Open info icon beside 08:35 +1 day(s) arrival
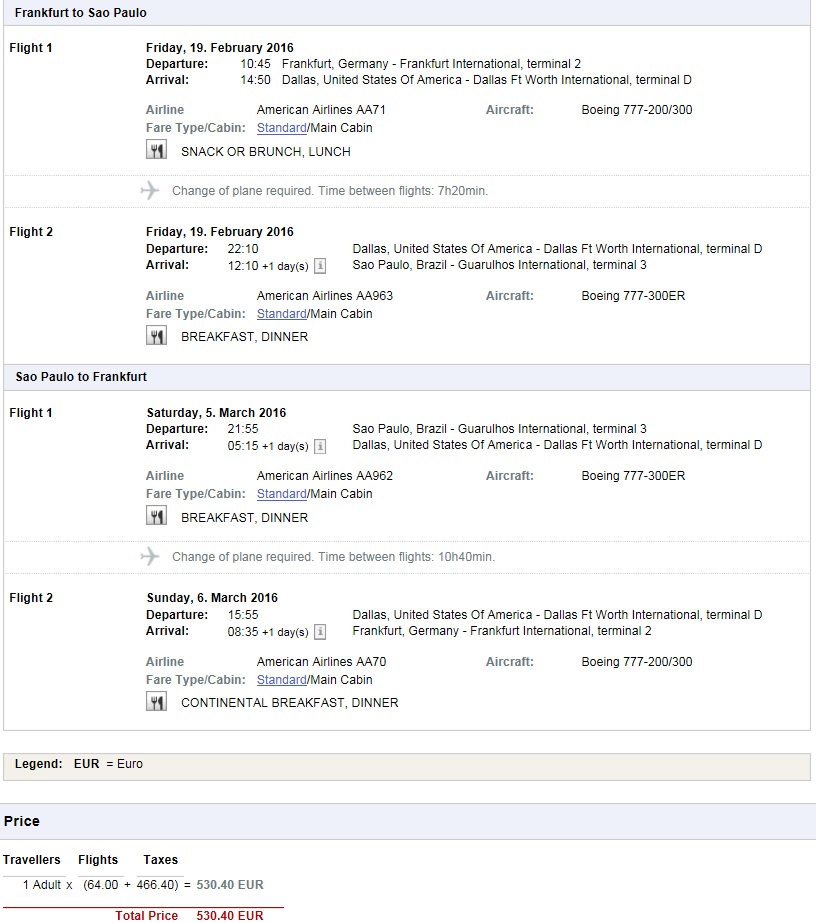The width and height of the screenshot is (816, 923). (320, 632)
